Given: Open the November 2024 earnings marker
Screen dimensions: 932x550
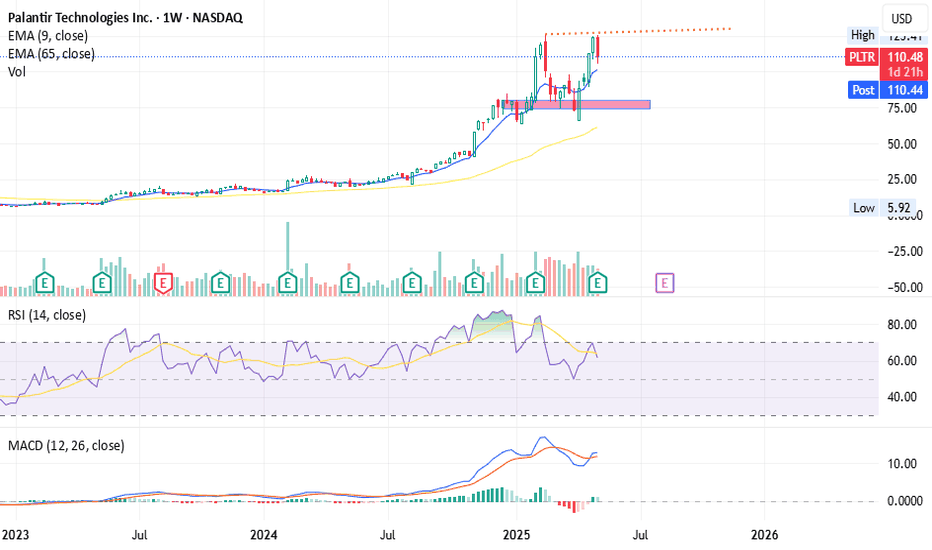Looking at the screenshot, I should coord(474,283).
